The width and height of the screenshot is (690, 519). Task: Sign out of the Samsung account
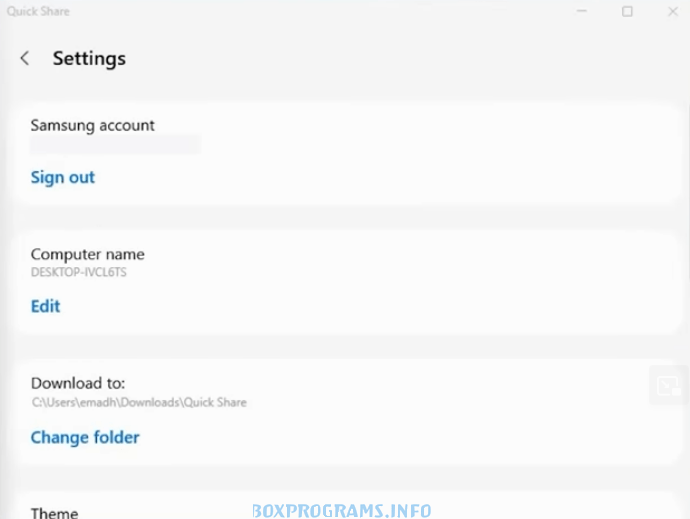(x=62, y=177)
